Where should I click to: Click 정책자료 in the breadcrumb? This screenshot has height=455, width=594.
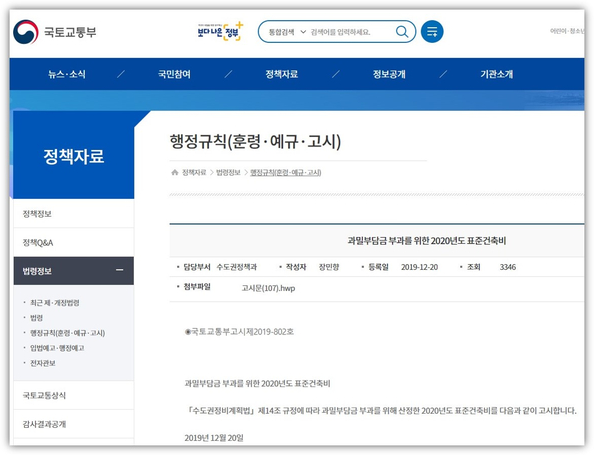click(194, 173)
